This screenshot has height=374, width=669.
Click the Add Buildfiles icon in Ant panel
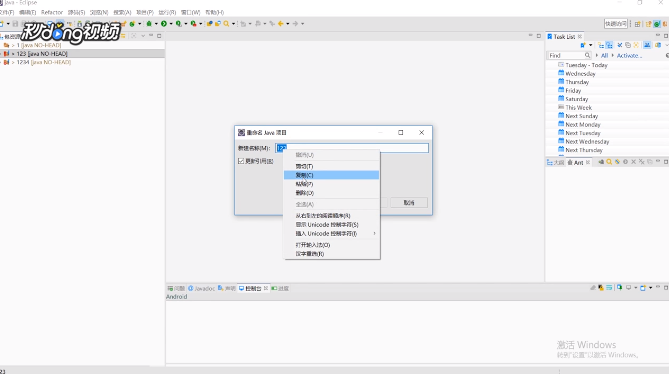(x=601, y=162)
